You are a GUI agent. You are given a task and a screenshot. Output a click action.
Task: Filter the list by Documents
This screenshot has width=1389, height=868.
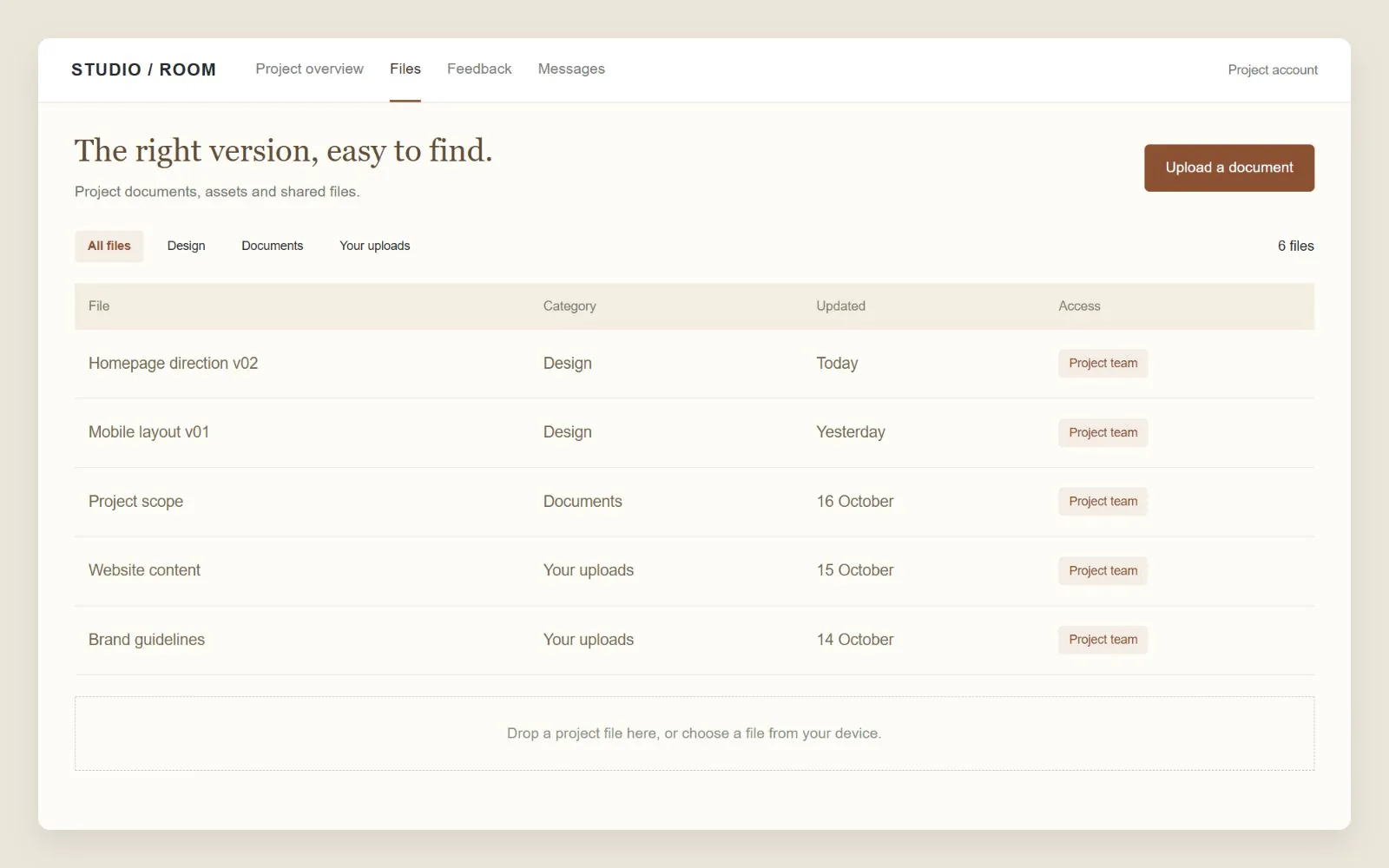click(273, 246)
